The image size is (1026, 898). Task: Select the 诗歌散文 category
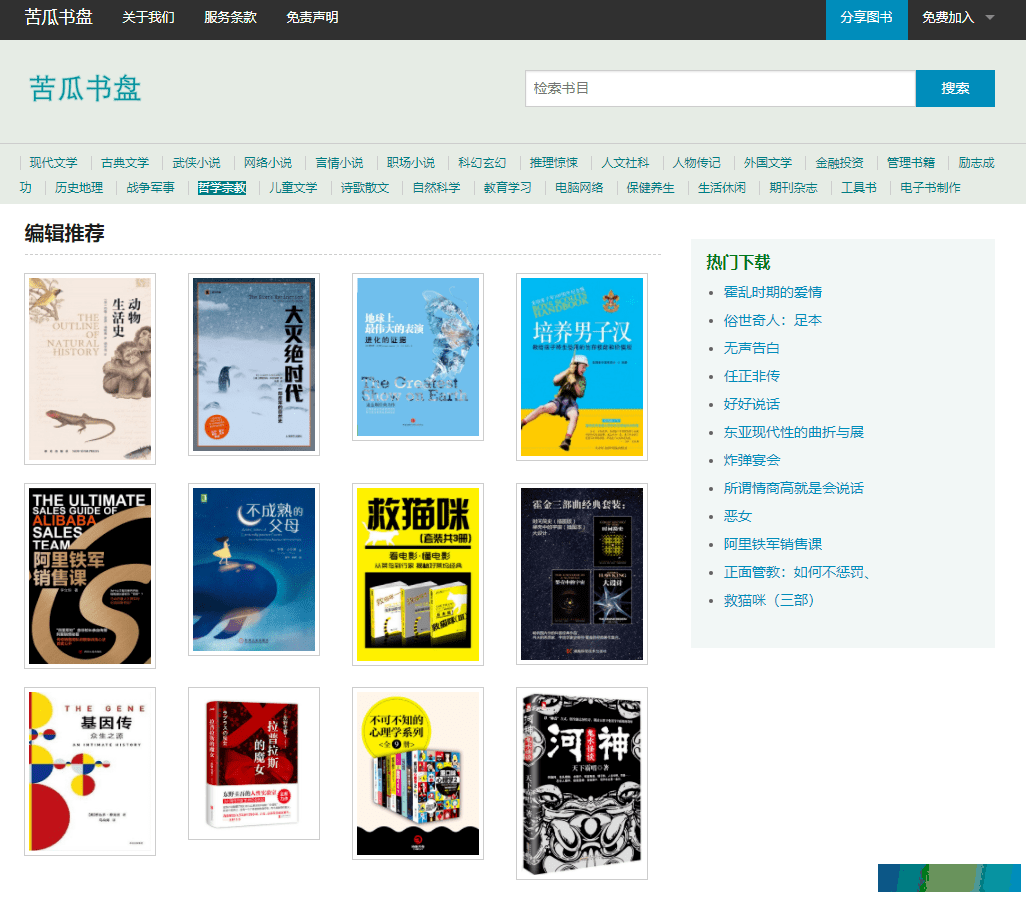(364, 188)
